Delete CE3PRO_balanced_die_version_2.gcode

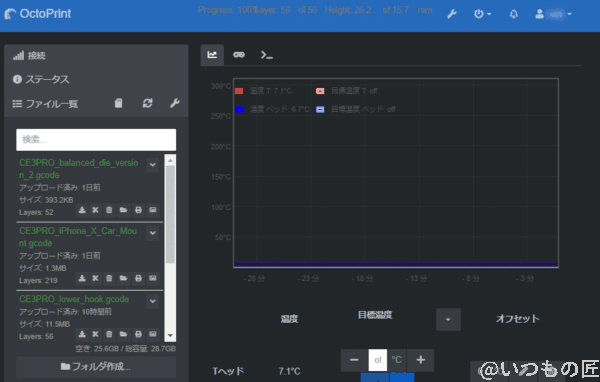click(x=109, y=210)
